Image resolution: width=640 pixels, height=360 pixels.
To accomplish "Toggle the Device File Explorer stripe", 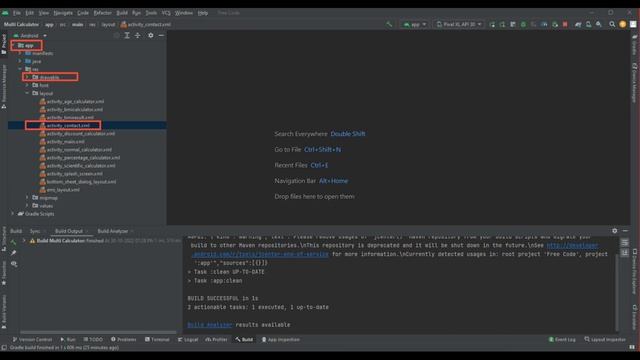I will 634,271.
